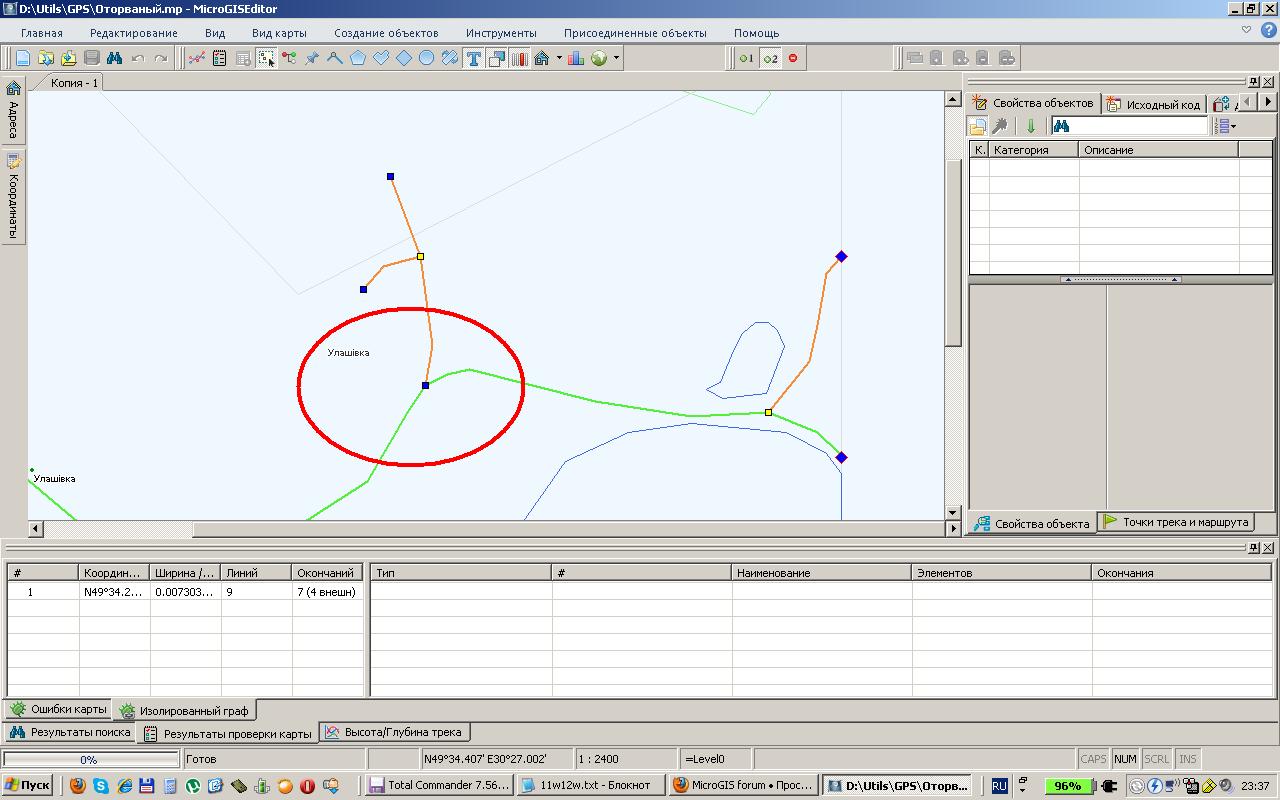
Task: Click the new document icon
Action: click(22, 58)
